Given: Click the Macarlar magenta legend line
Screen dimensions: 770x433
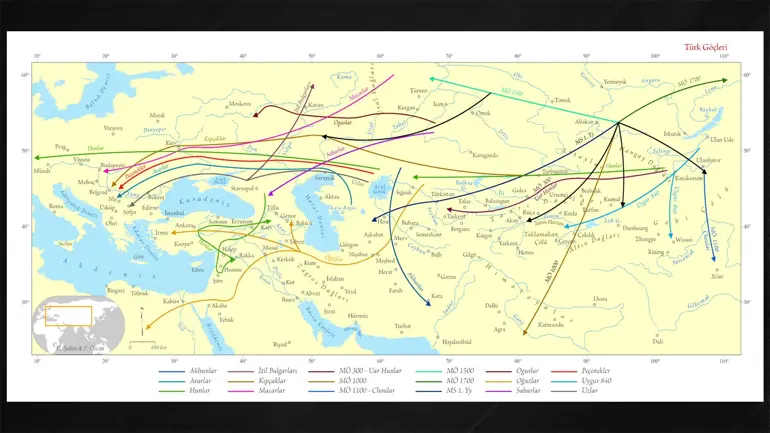Looking at the screenshot, I should (241, 391).
